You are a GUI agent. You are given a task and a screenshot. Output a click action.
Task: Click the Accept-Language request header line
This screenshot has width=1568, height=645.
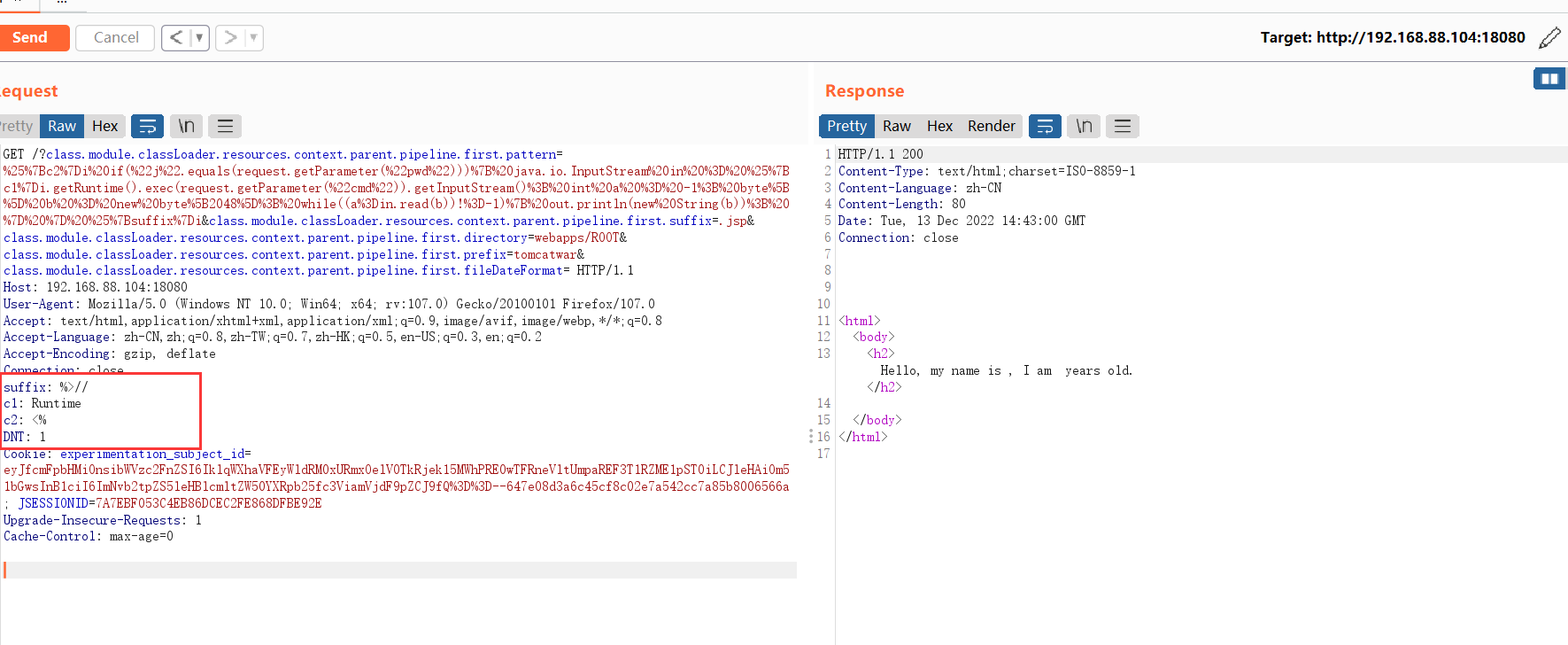[x=273, y=337]
